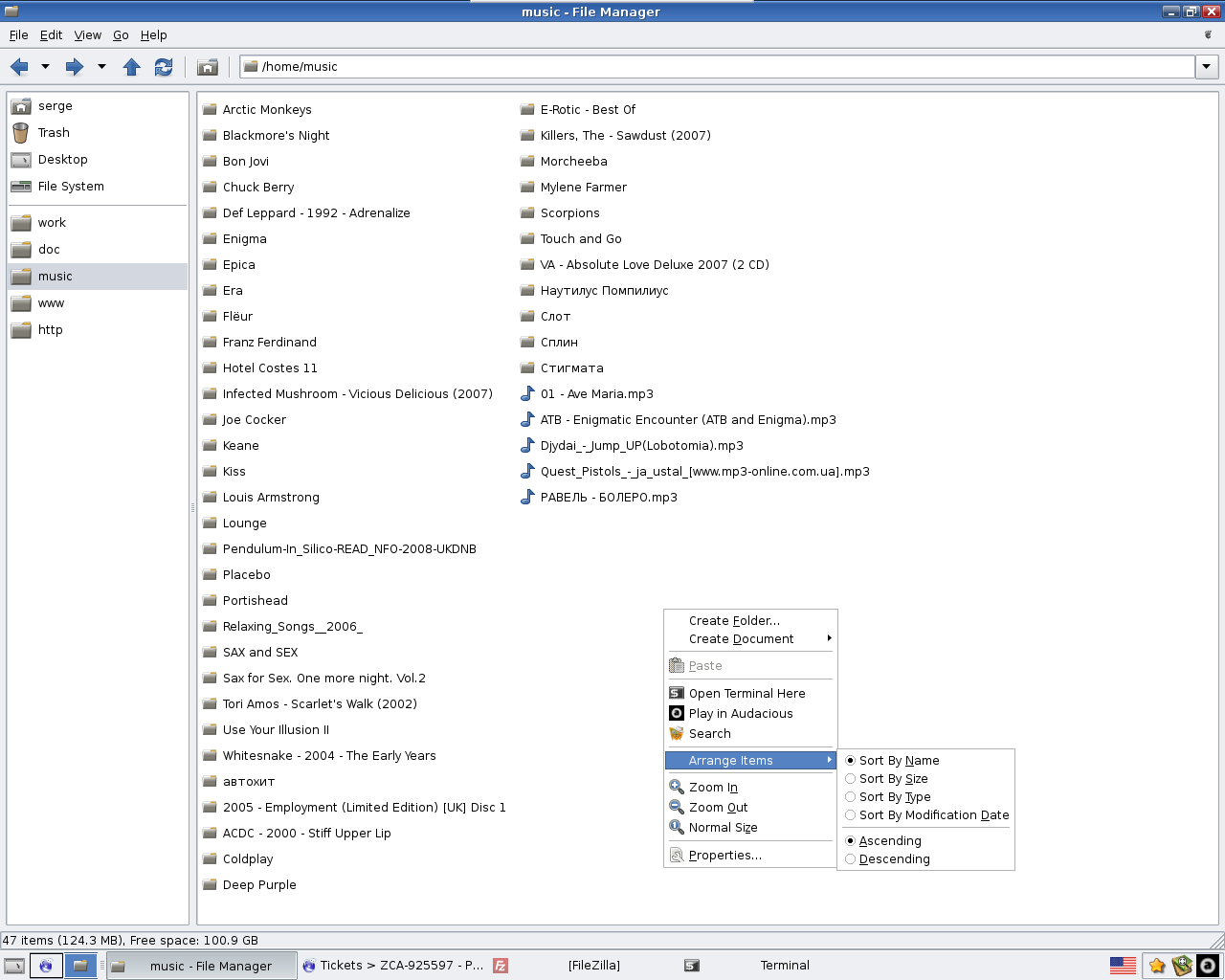
Task: Click the US flag keyboard layout icon
Action: (1123, 966)
